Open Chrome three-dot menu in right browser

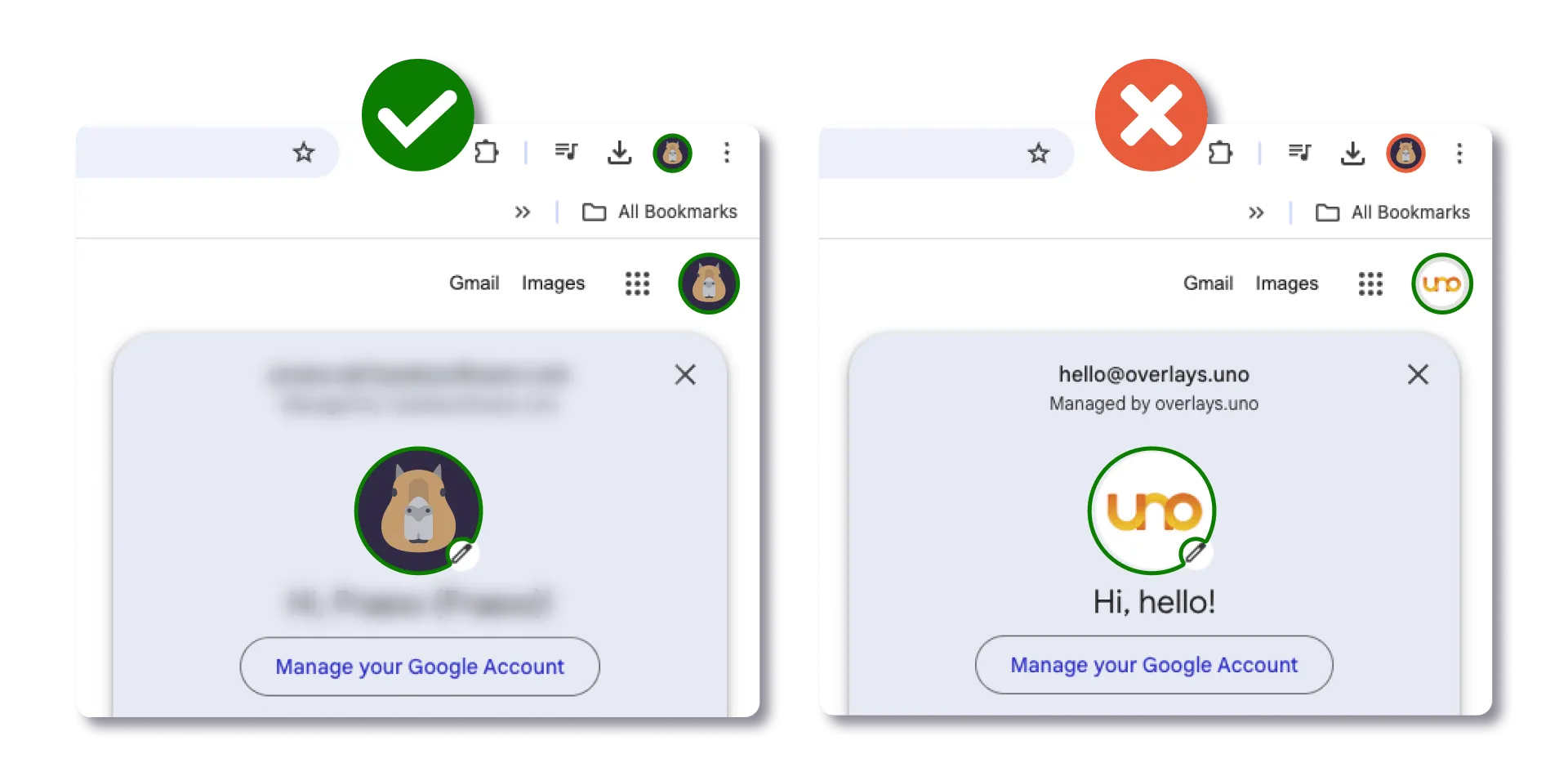pos(1459,153)
